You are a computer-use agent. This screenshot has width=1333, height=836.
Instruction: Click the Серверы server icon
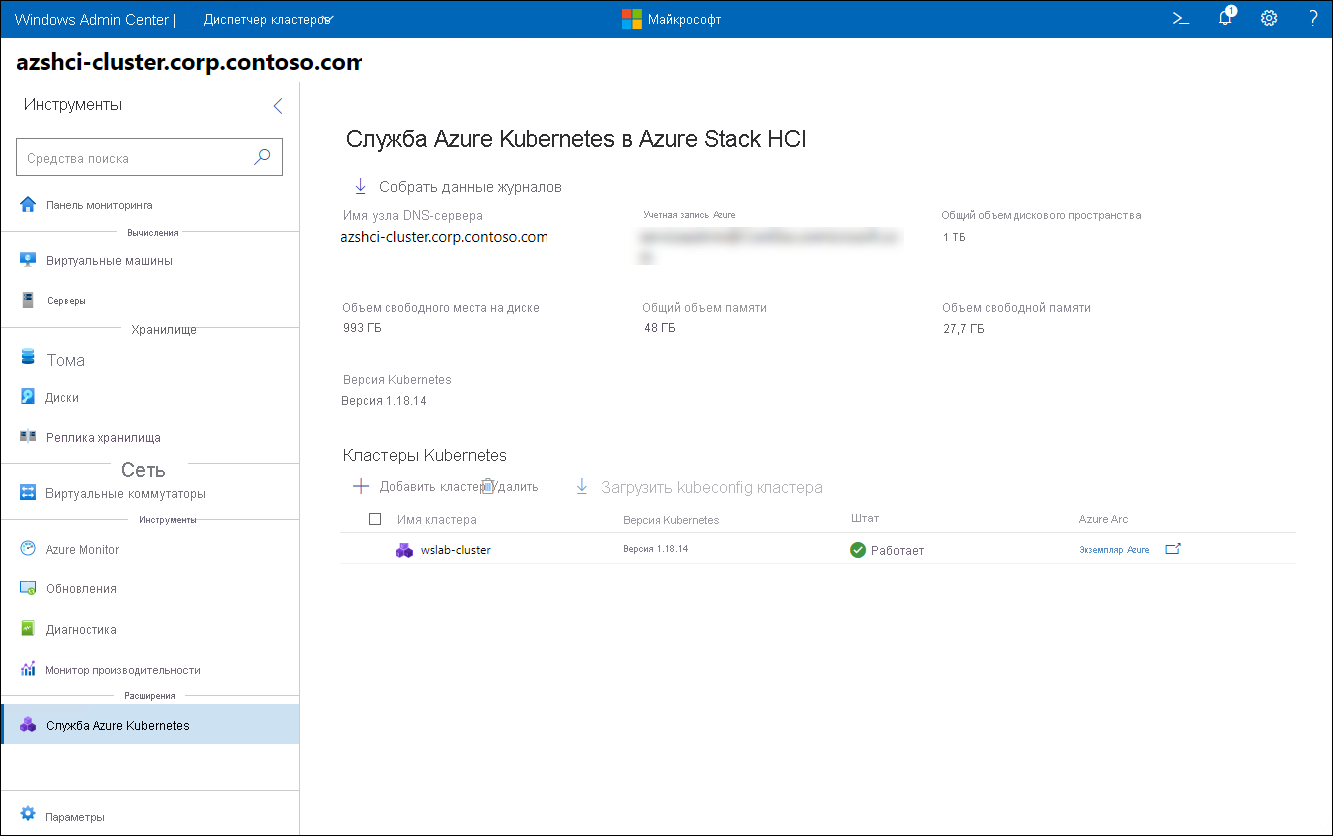(28, 300)
